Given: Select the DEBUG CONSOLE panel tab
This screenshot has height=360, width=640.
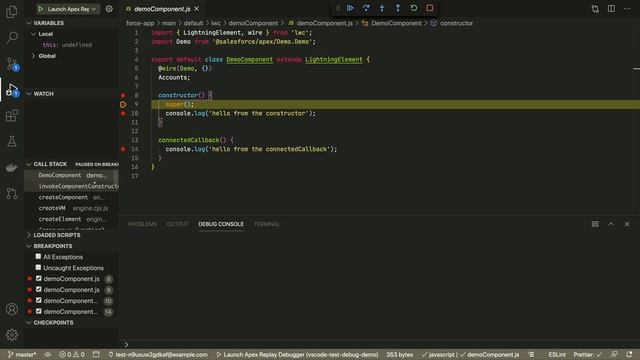Looking at the screenshot, I should click(221, 224).
